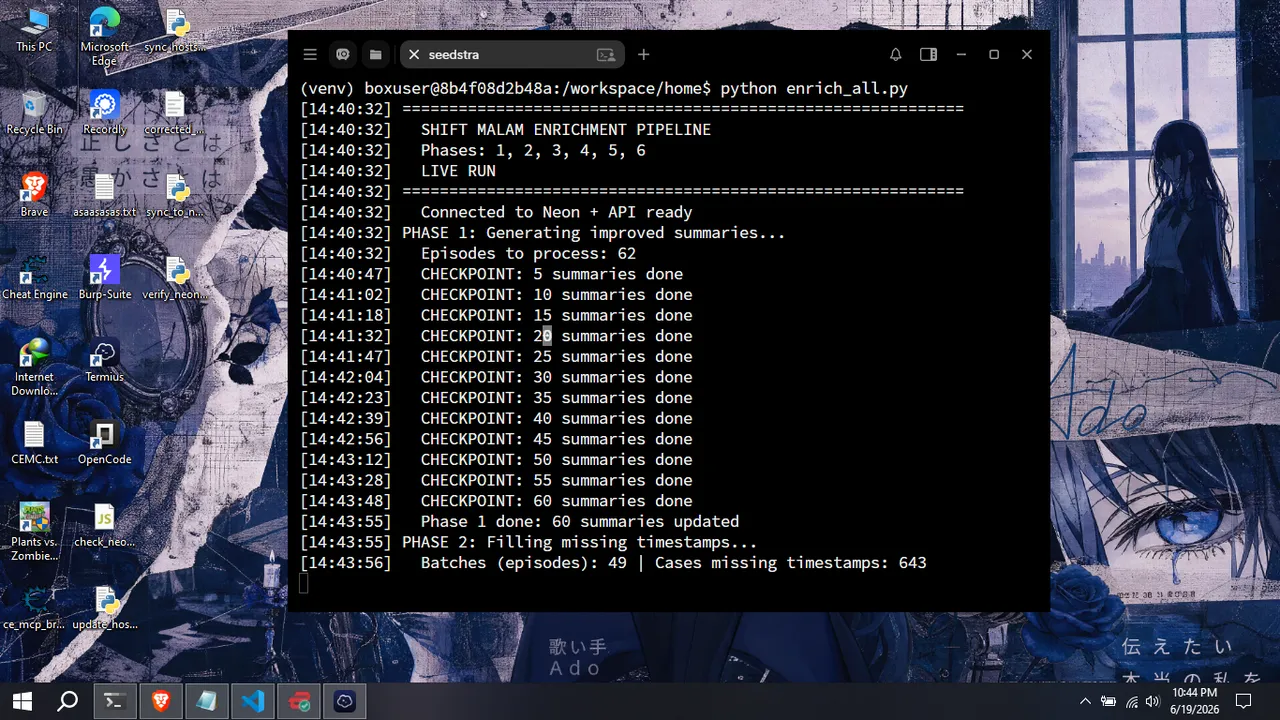Screen dimensions: 1280x720
Task: Open the notifications bell in the terminal
Action: coord(896,54)
